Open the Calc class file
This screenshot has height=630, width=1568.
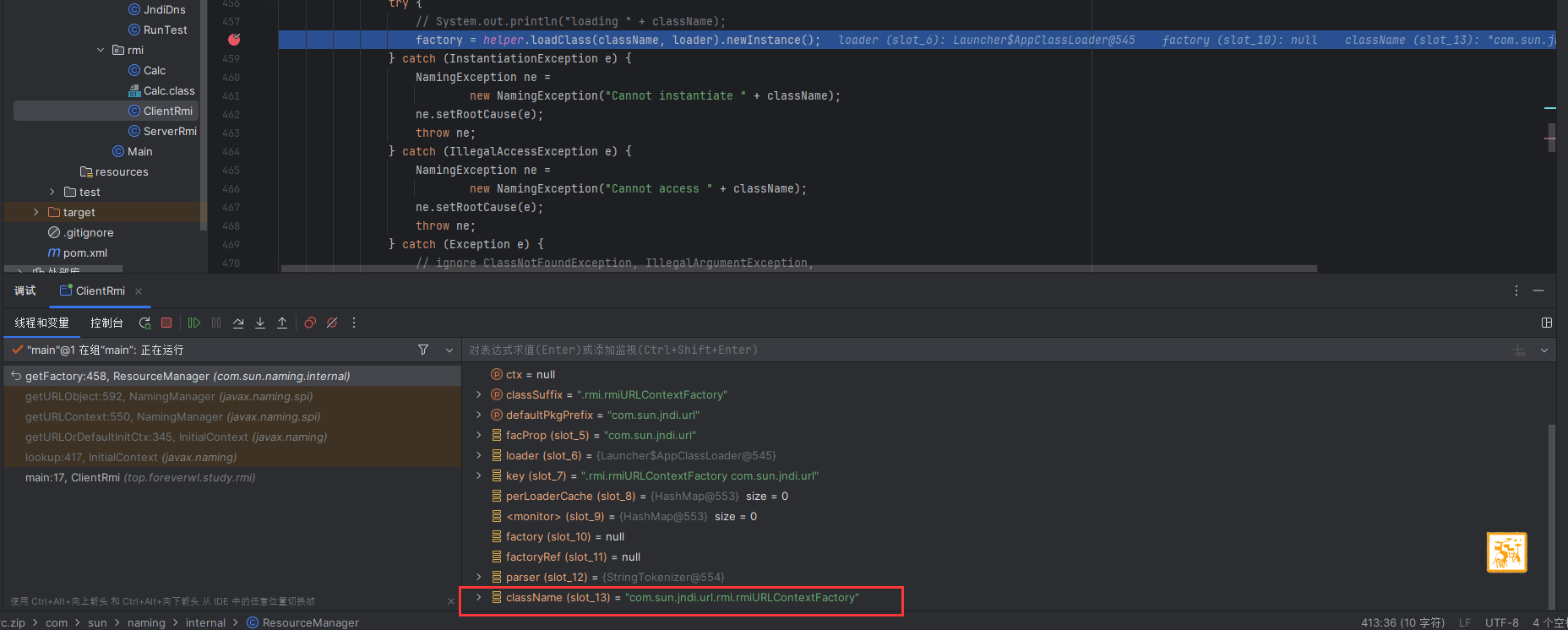147,70
